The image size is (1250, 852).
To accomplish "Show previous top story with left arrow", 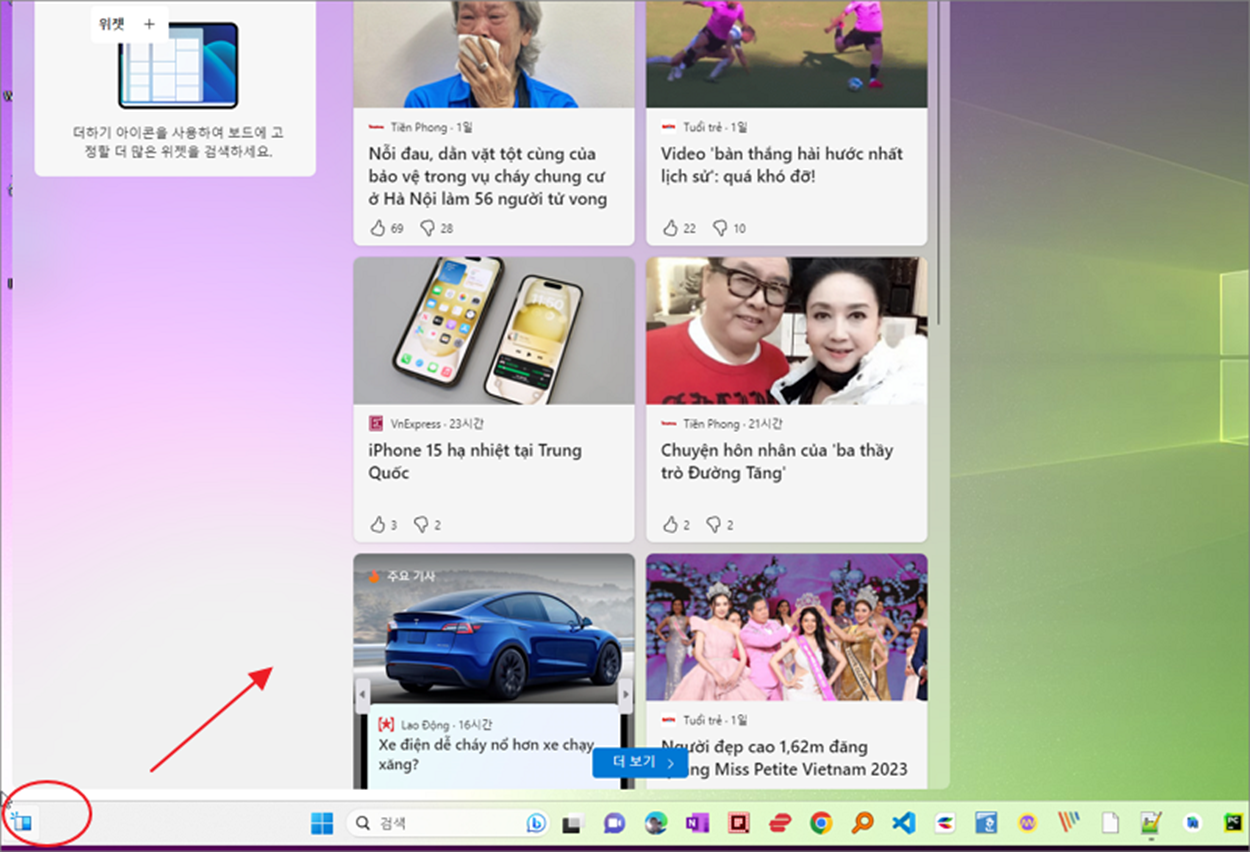I will [x=361, y=695].
